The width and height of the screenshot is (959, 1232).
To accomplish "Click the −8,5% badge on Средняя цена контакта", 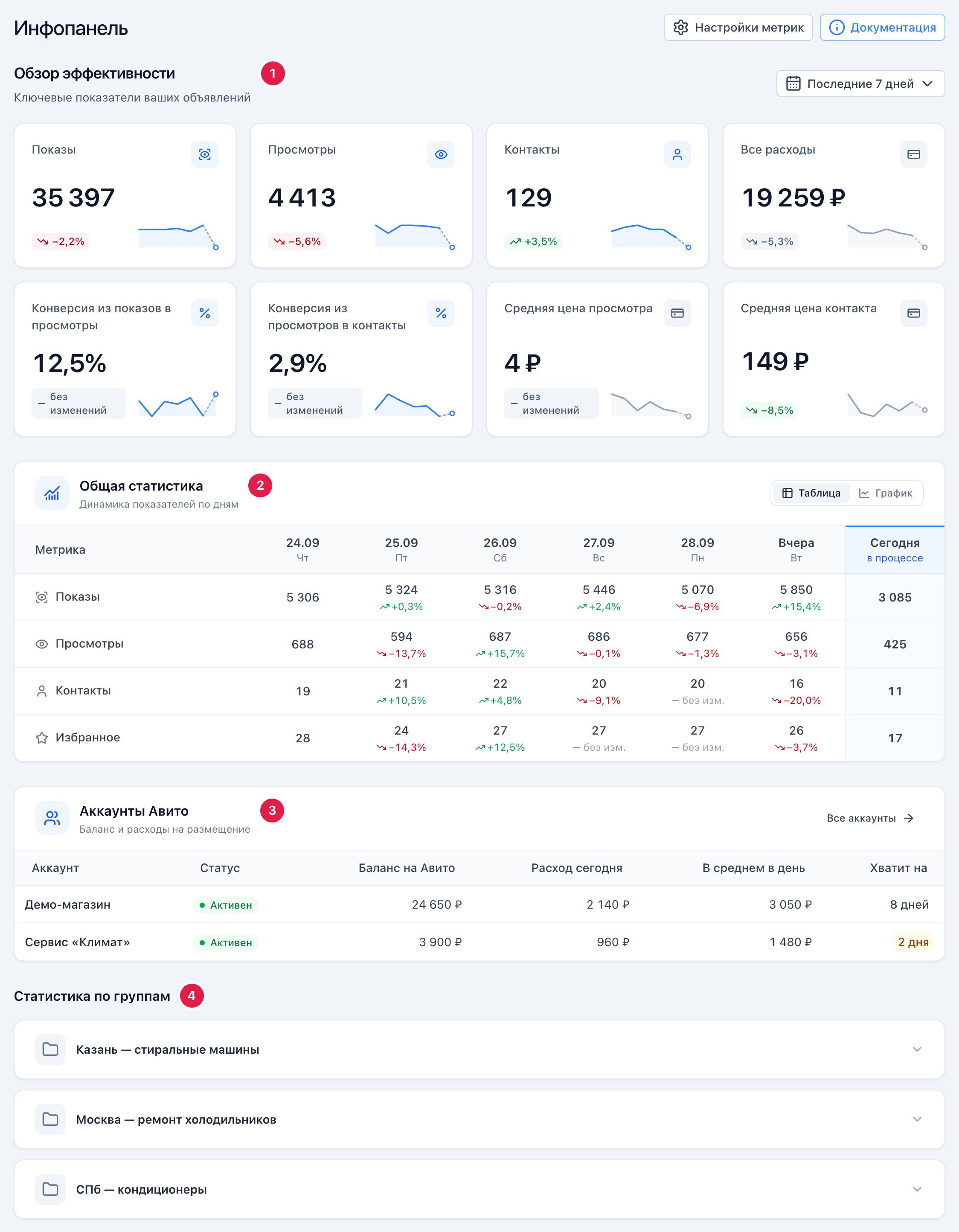I will pyautogui.click(x=770, y=410).
